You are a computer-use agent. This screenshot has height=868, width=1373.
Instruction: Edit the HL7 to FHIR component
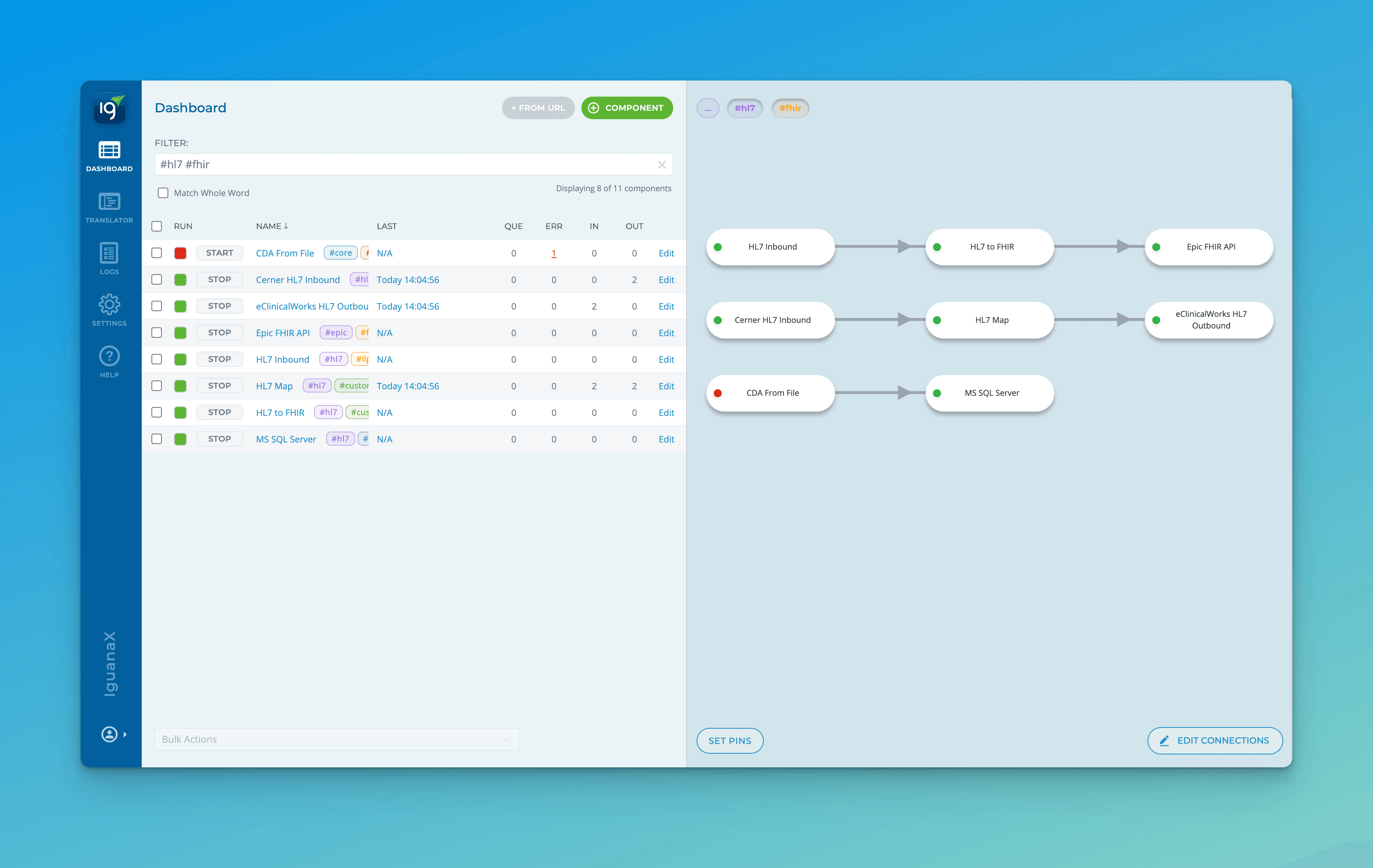tap(664, 412)
